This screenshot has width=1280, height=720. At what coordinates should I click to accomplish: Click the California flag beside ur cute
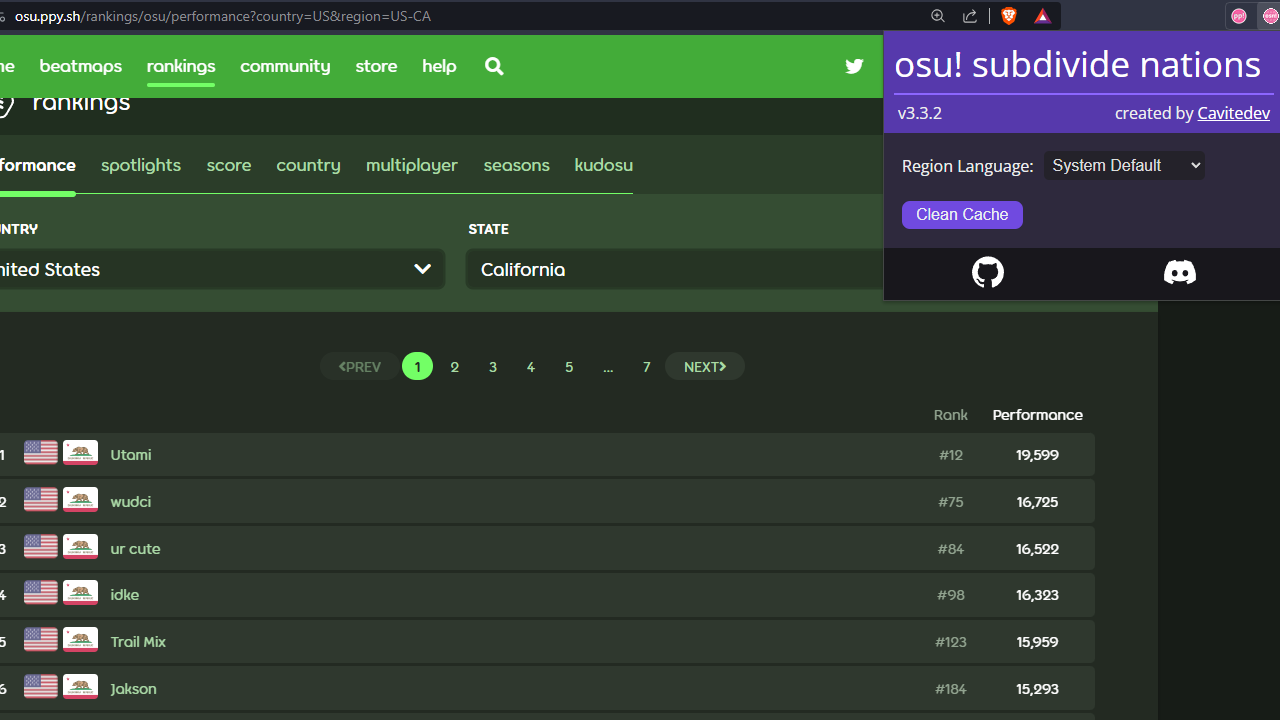tap(80, 547)
